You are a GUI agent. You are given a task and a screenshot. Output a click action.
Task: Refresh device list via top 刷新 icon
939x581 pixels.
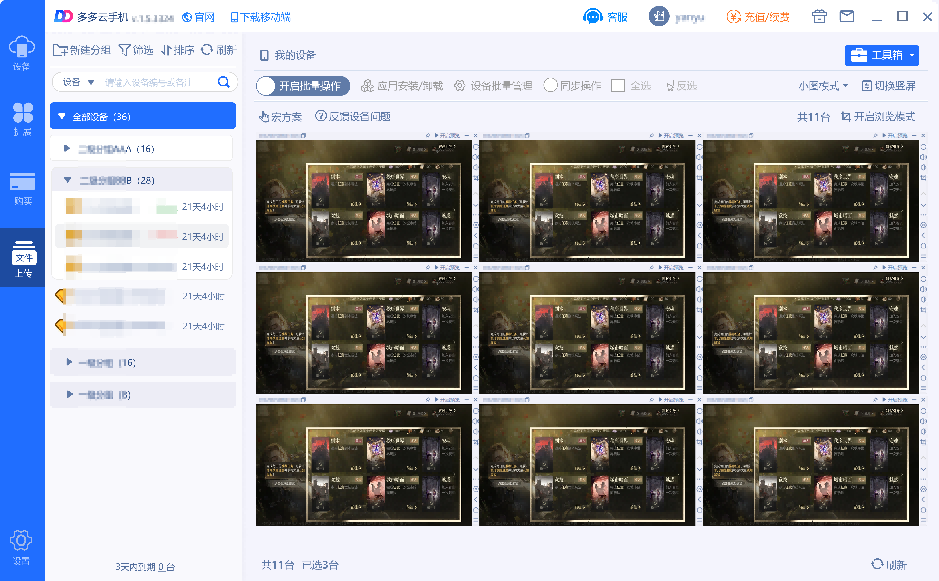[x=207, y=50]
